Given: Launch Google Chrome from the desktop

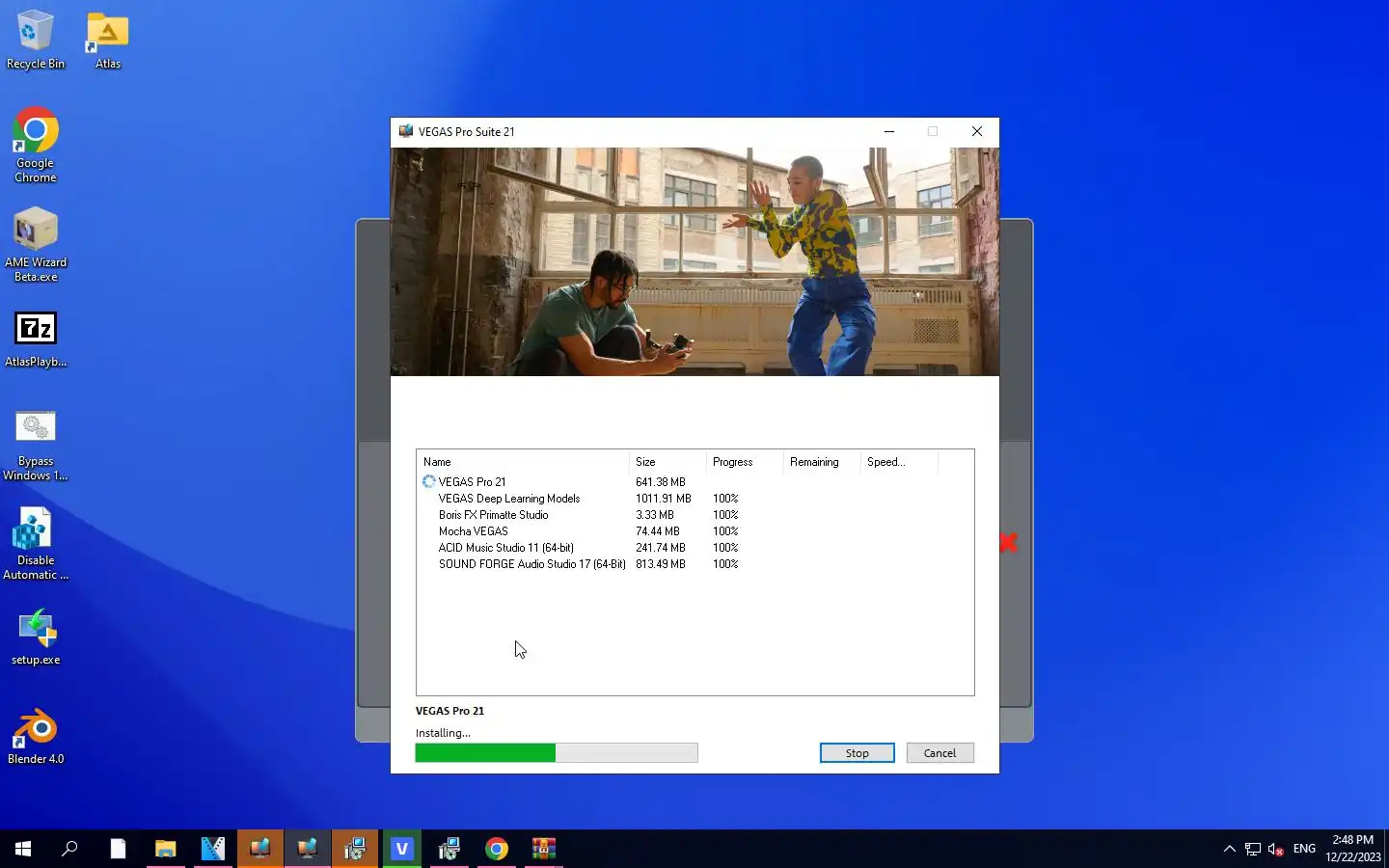Looking at the screenshot, I should 36,146.
